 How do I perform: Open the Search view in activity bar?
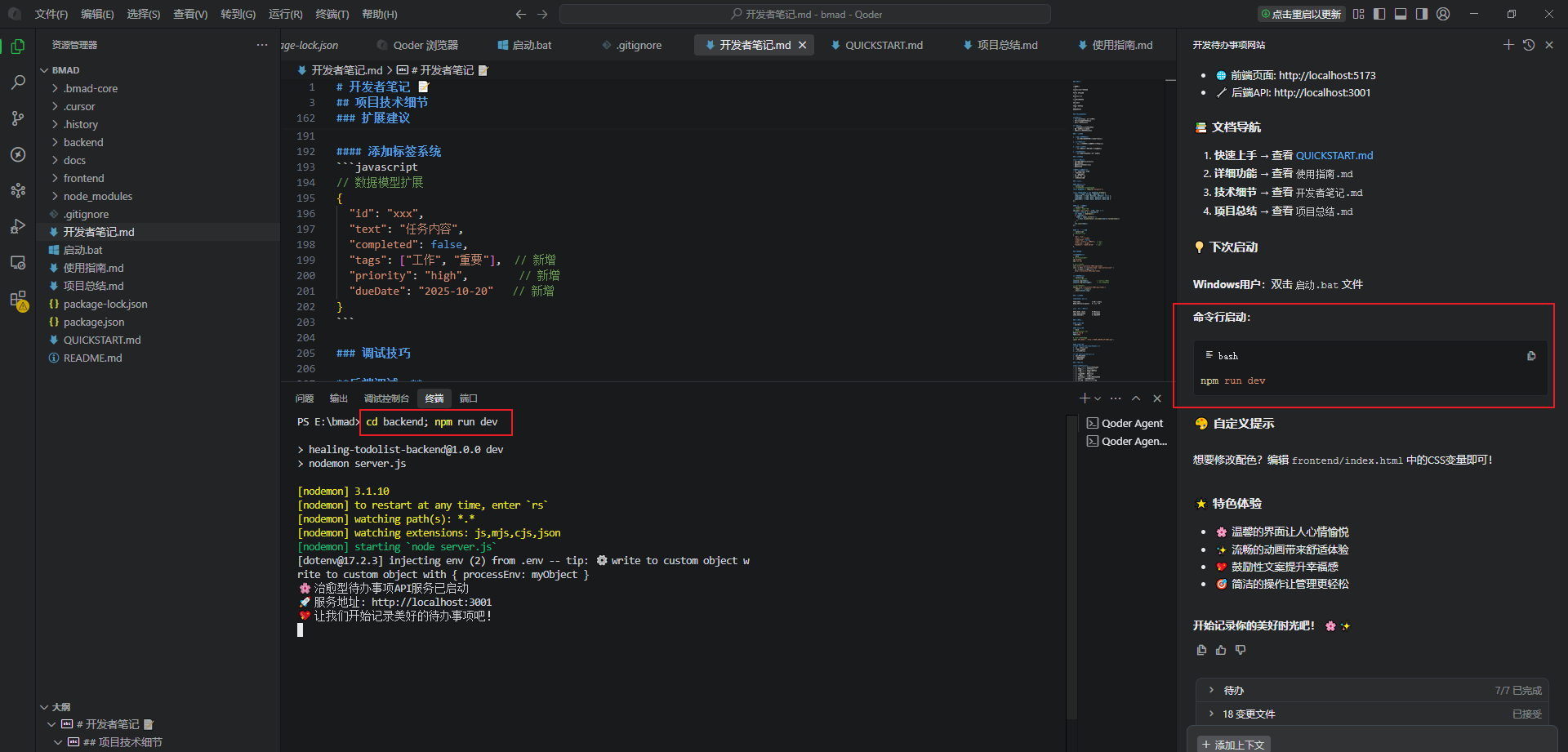[18, 82]
